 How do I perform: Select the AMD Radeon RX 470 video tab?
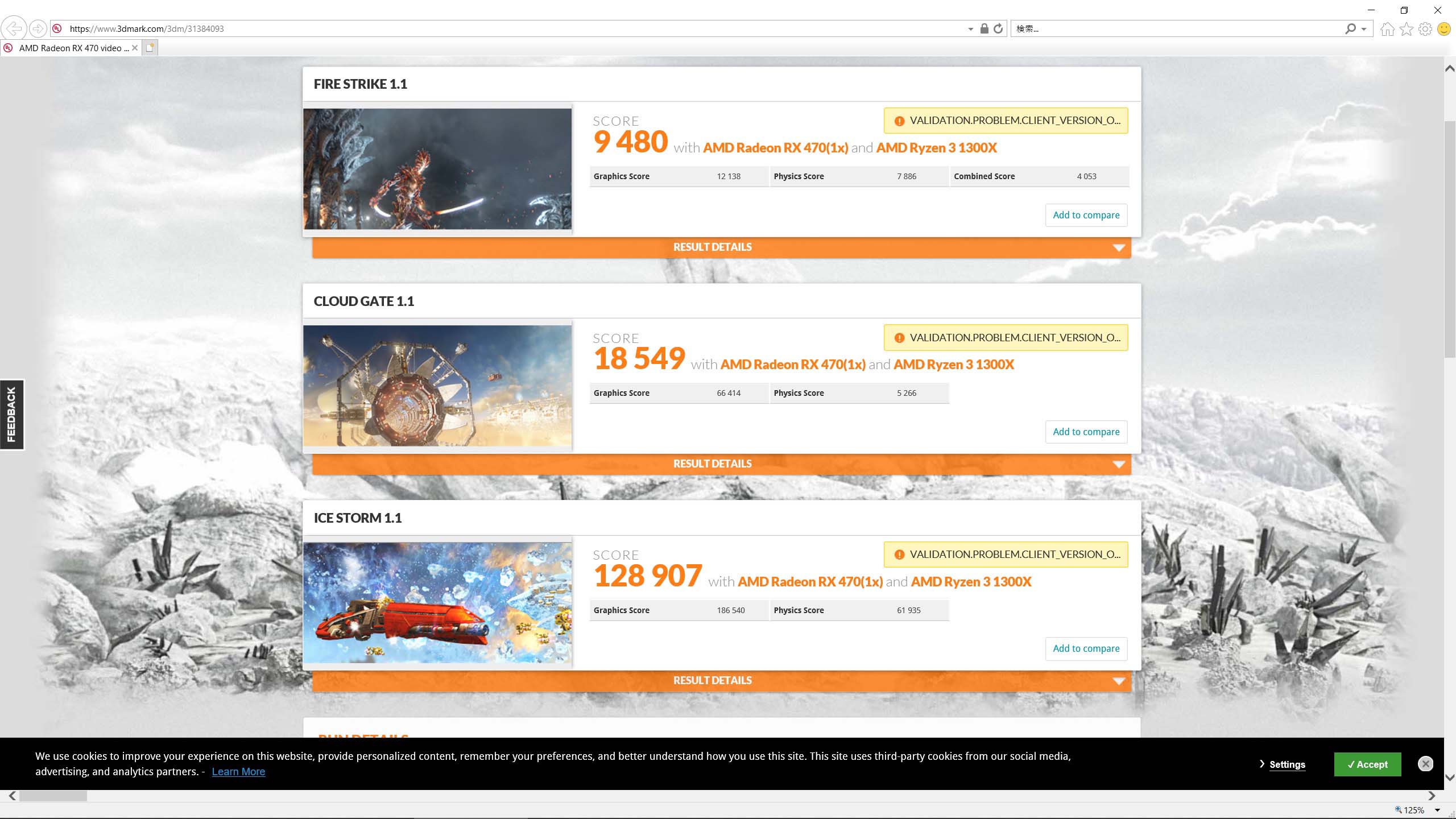coord(71,48)
